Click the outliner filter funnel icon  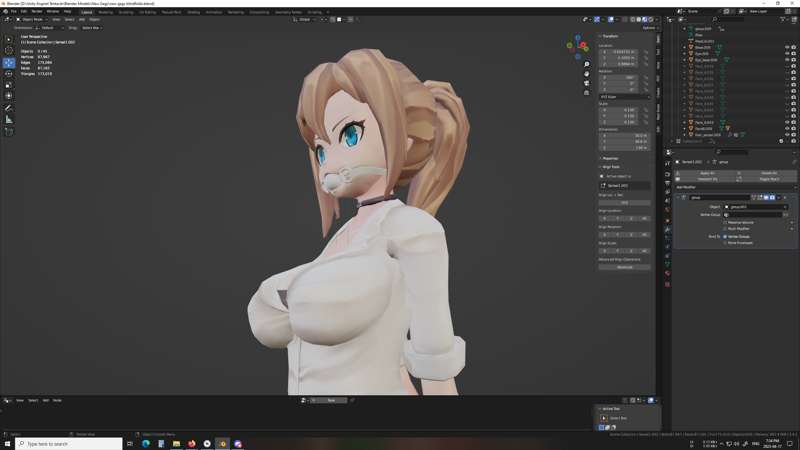point(782,19)
